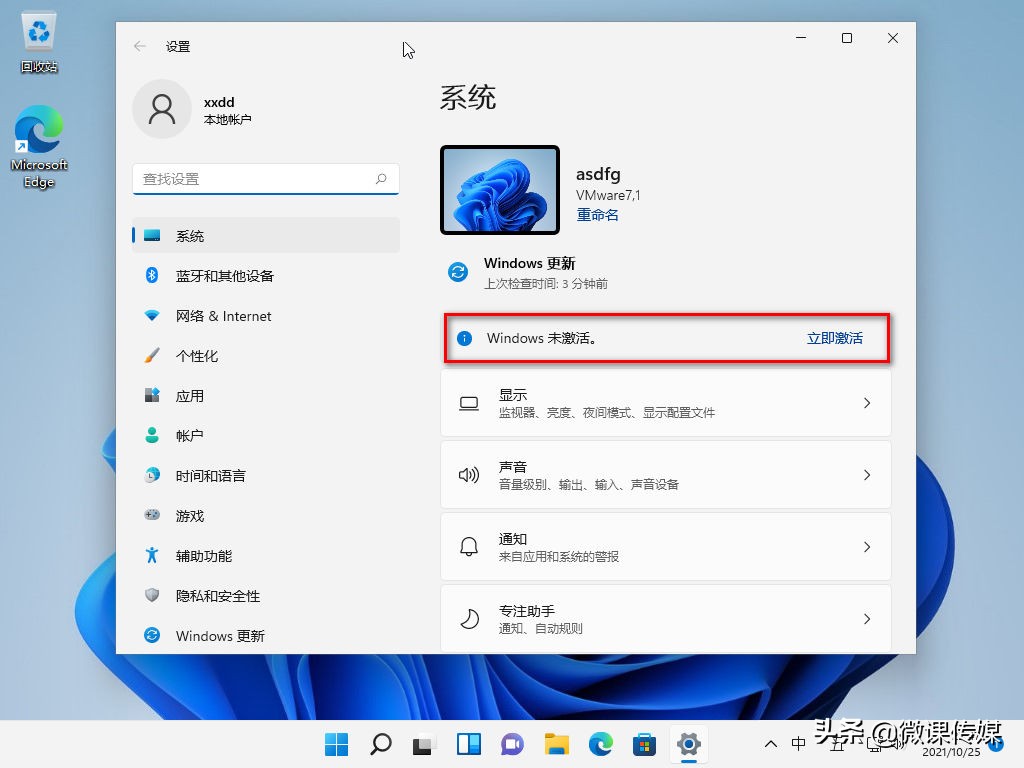This screenshot has height=768, width=1024.
Task: Open 个性化 settings page
Action: point(266,356)
